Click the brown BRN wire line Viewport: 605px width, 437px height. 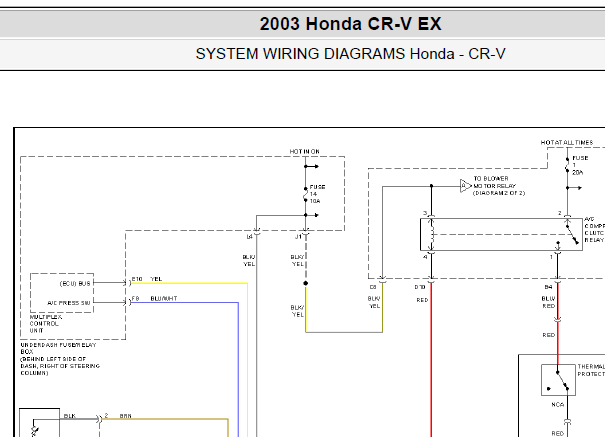pyautogui.click(x=166, y=419)
